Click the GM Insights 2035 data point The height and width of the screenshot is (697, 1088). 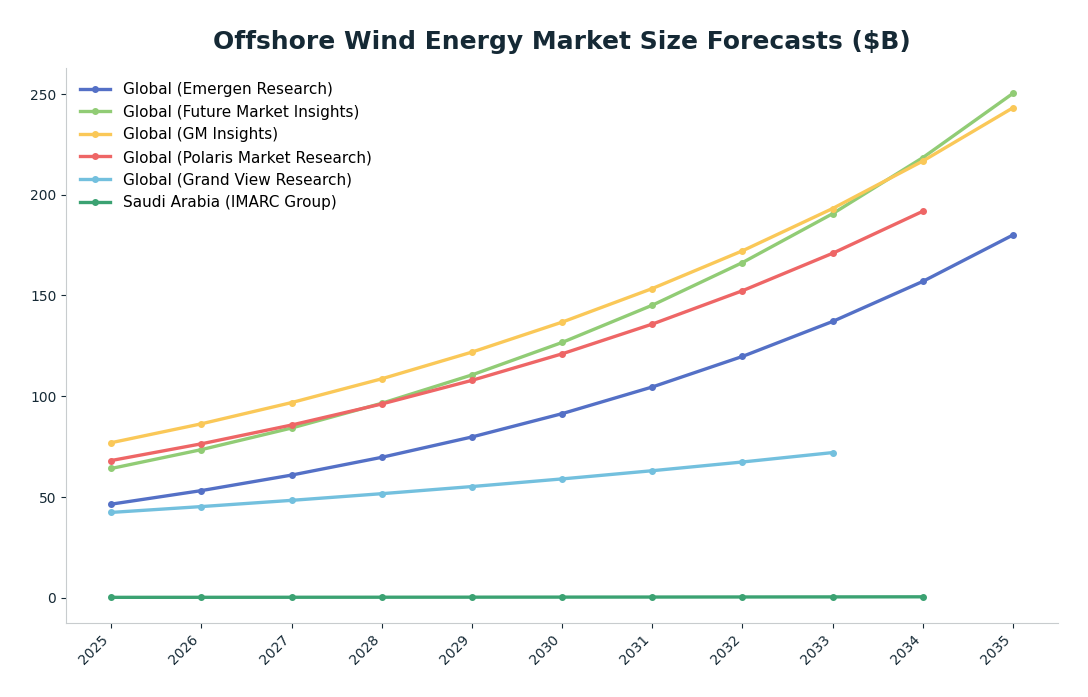coord(1013,108)
